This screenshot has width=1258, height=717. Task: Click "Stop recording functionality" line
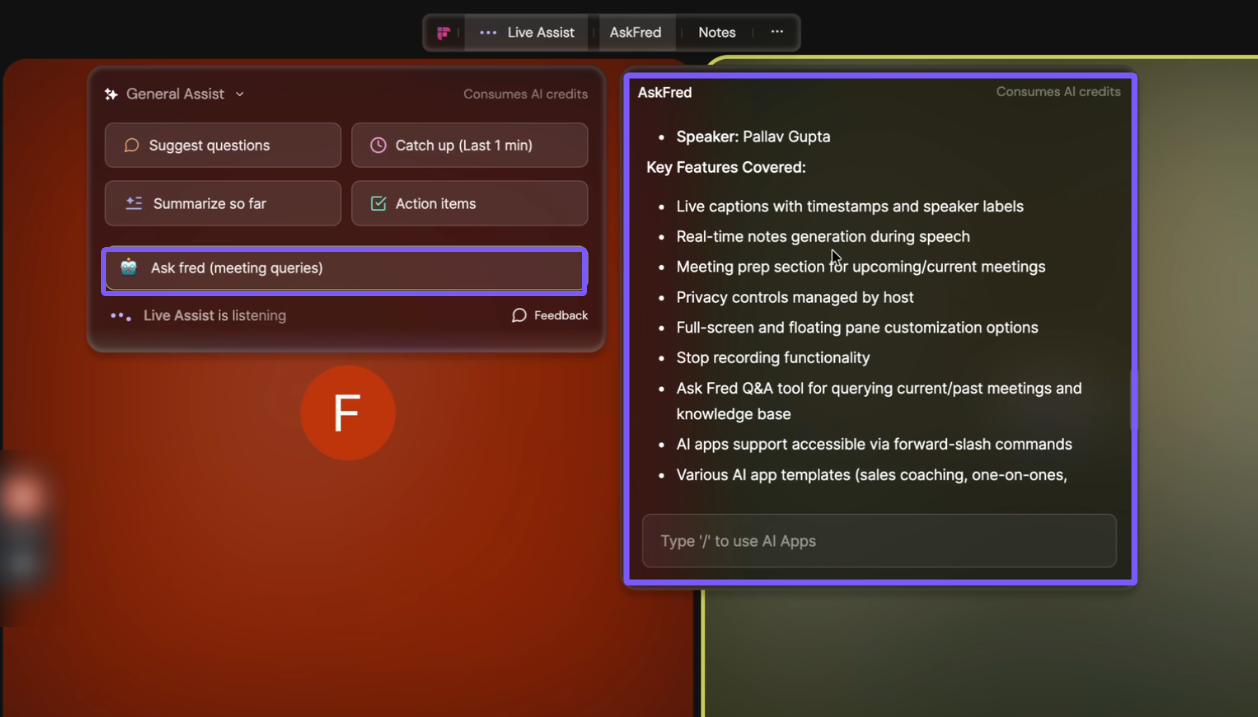tap(773, 358)
